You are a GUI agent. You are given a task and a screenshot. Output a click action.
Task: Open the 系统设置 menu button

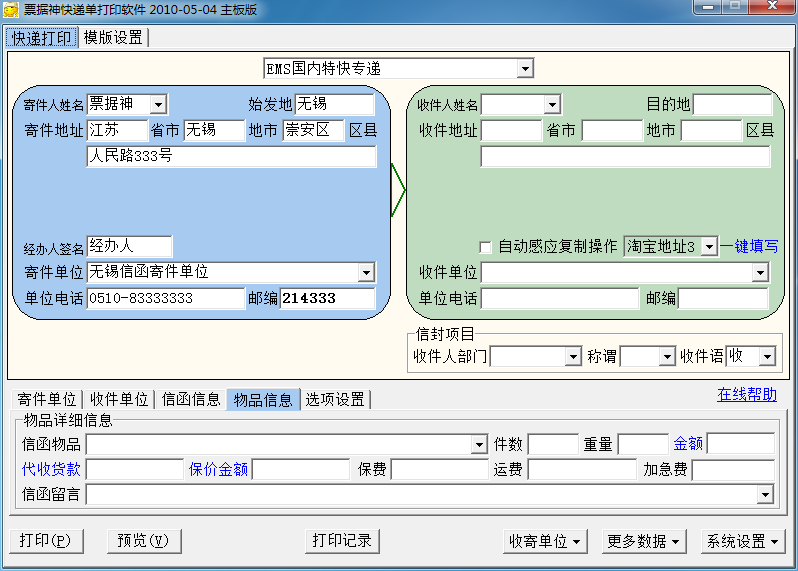[743, 541]
